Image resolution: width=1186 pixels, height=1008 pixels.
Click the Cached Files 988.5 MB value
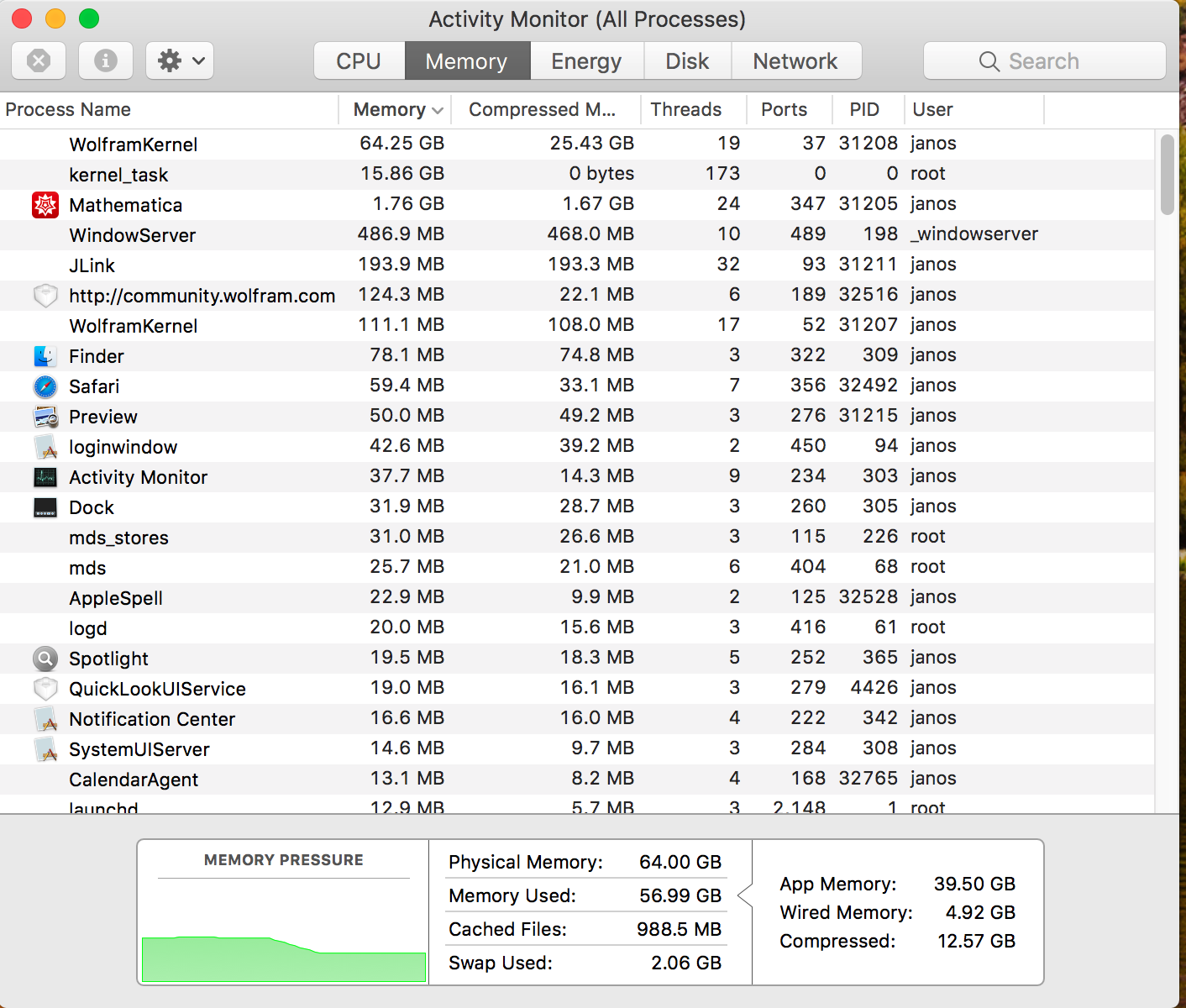[679, 929]
